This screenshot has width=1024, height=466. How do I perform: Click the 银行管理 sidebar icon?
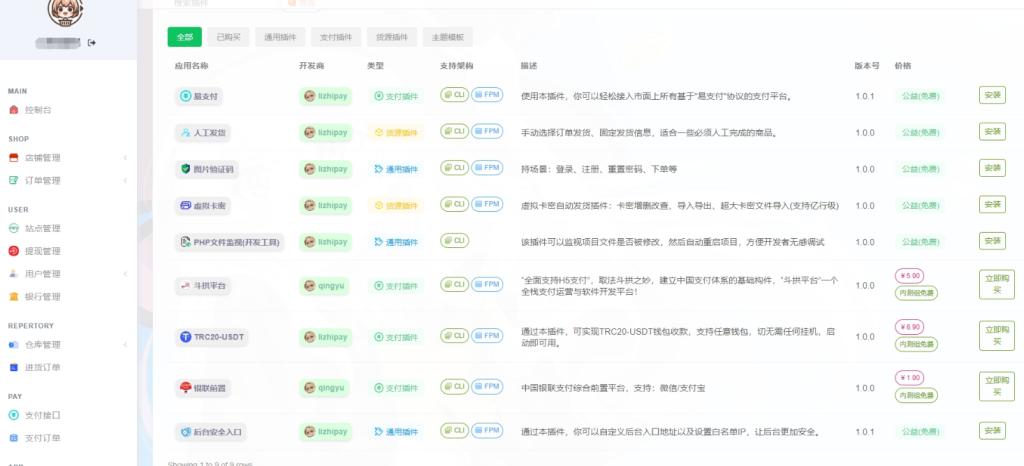pos(14,297)
